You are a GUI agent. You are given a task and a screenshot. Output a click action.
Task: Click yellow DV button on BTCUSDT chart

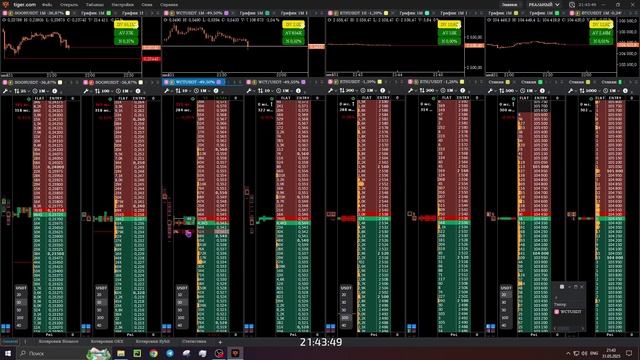click(601, 25)
